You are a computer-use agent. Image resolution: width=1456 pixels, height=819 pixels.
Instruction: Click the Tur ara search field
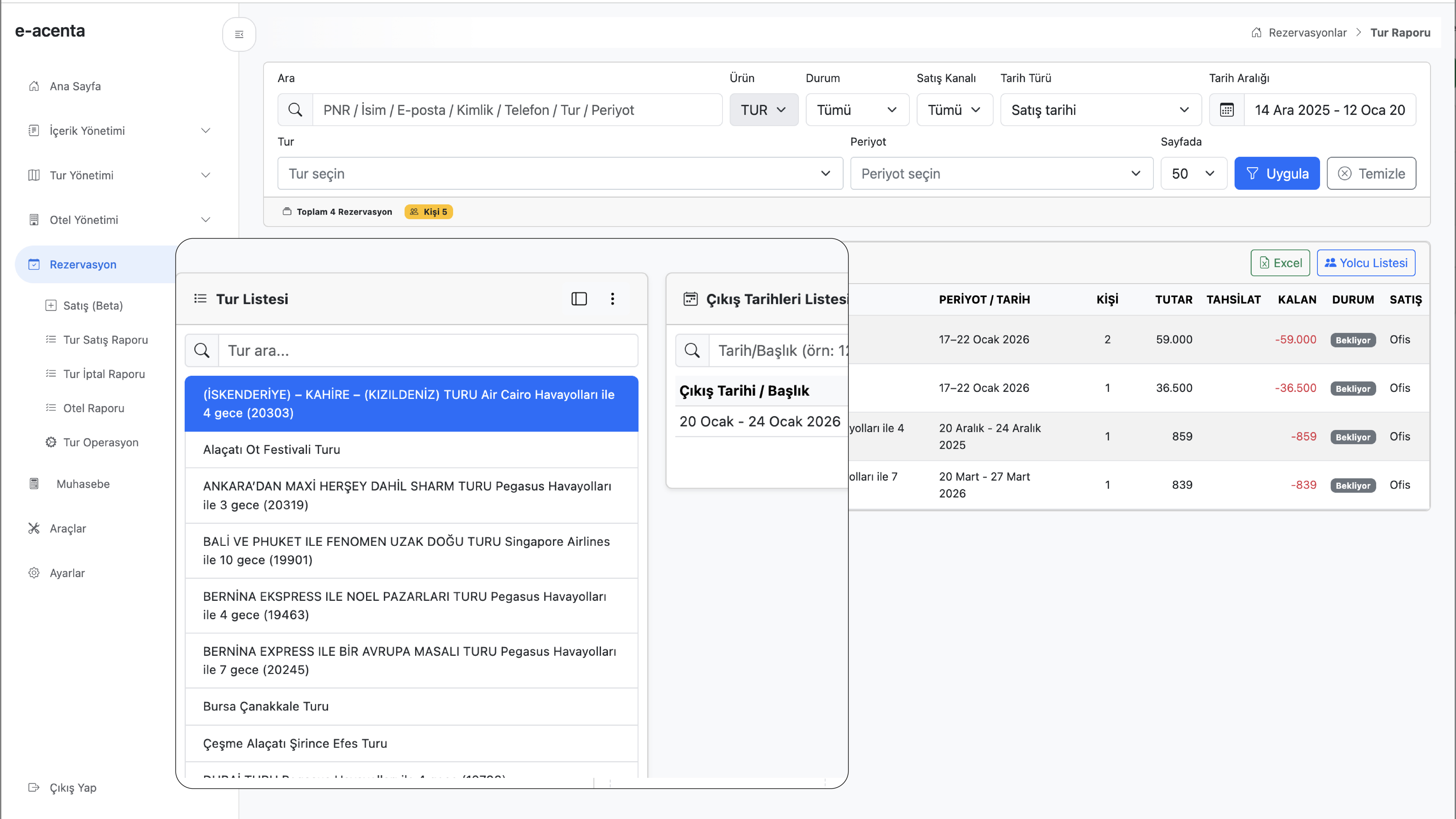(x=428, y=350)
